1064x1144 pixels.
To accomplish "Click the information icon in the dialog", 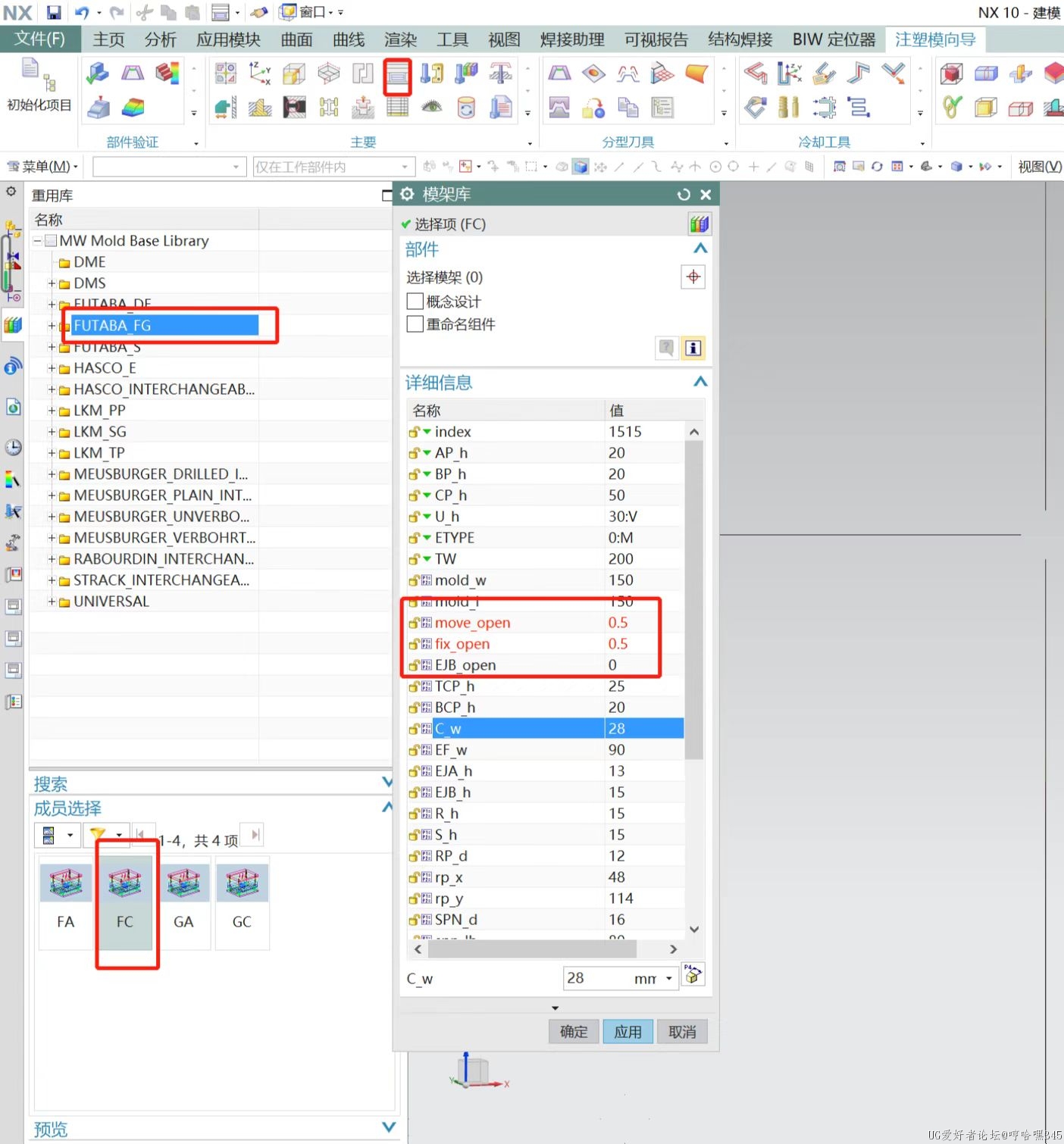I will pos(693,348).
